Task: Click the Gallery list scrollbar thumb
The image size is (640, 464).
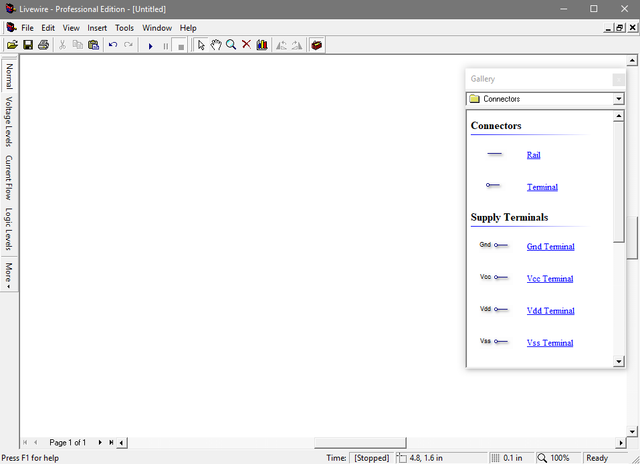Action: 619,182
